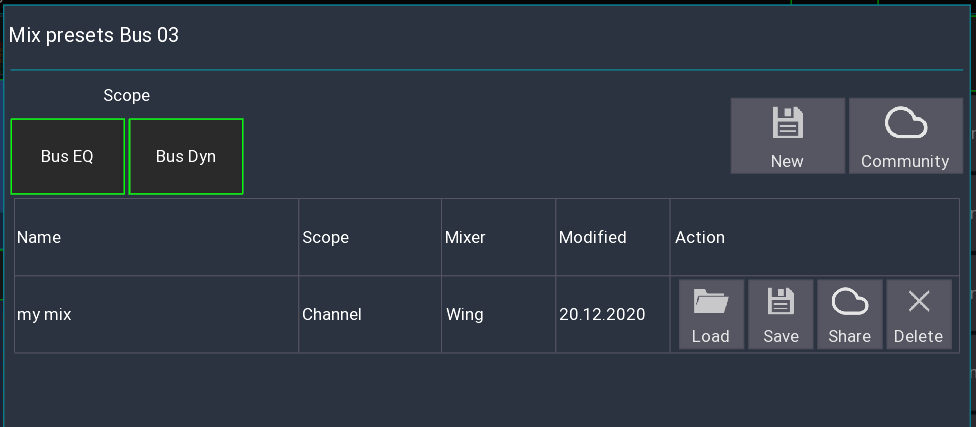Toggle the Bus EQ scope
976x427 pixels.
point(68,156)
